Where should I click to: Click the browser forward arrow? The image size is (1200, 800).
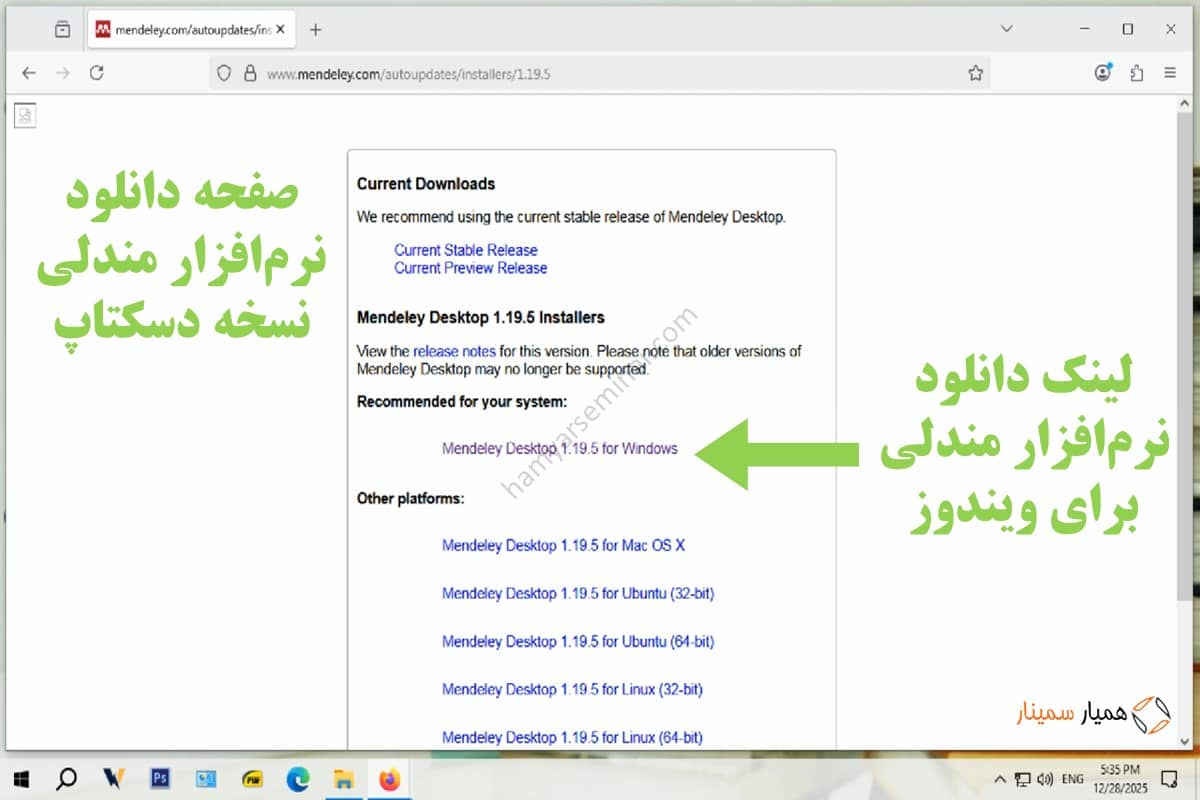coord(62,73)
